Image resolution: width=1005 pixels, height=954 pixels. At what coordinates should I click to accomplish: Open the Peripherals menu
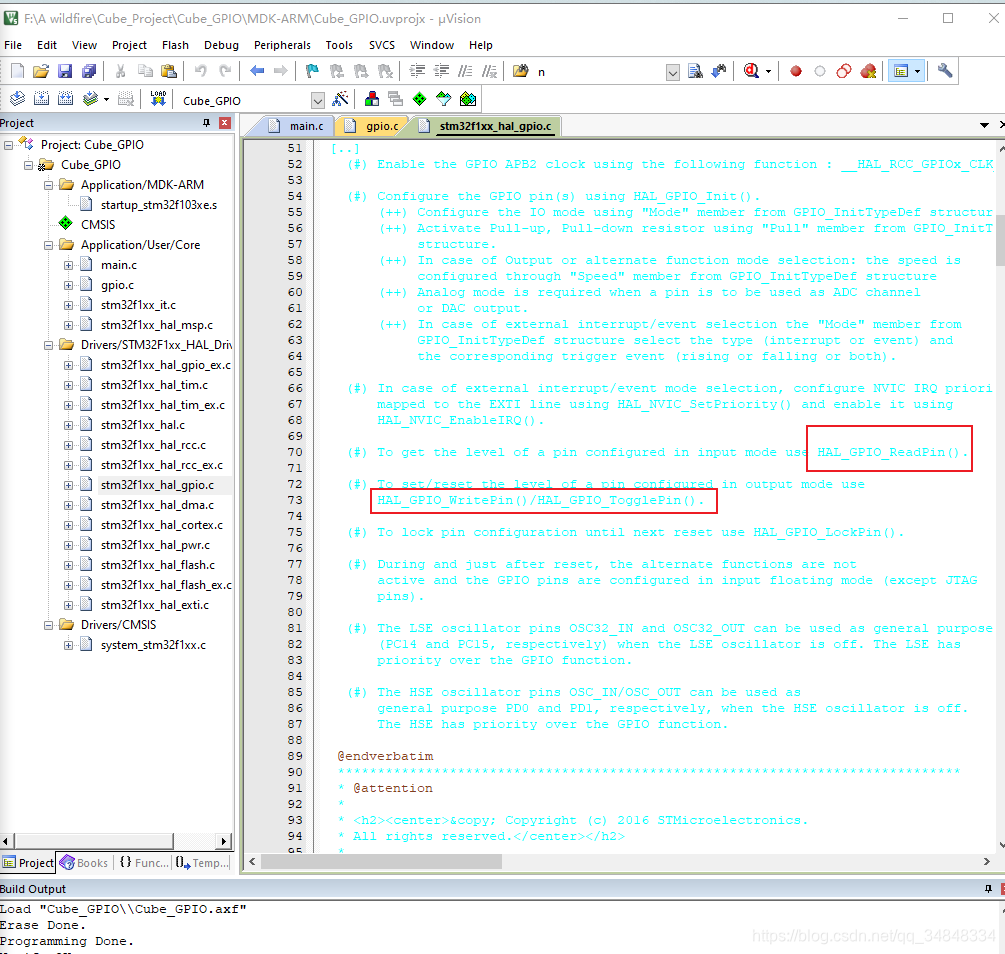[x=282, y=45]
